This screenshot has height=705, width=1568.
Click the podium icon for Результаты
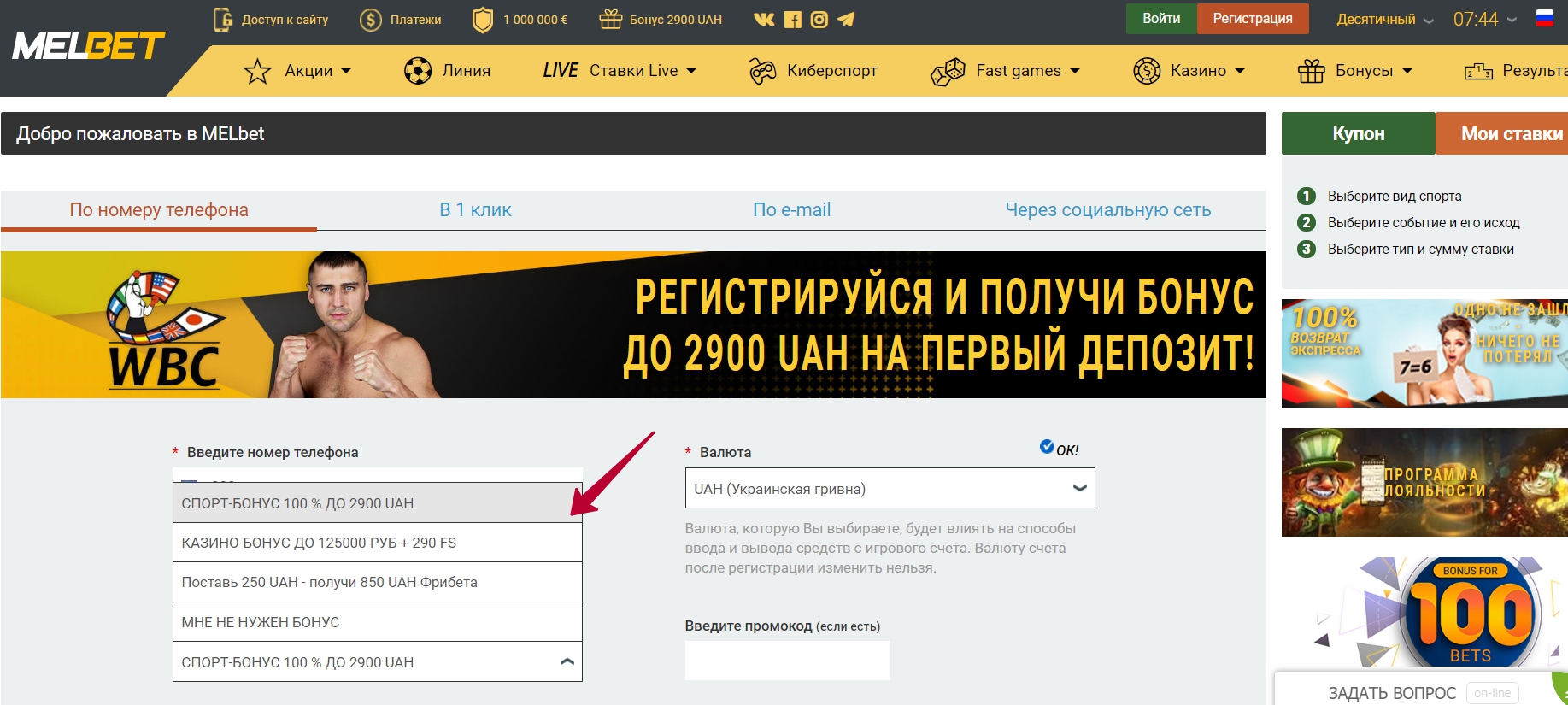pos(1478,71)
